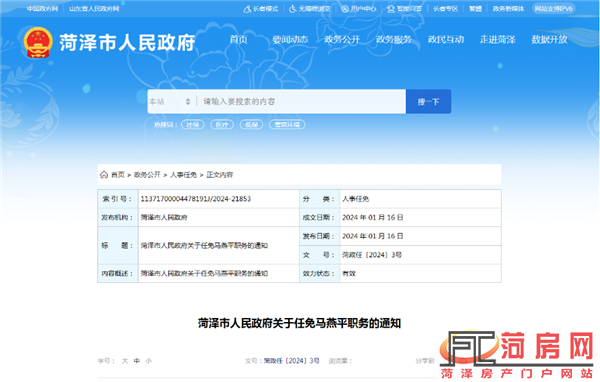Switch to traditional Chinese 繁體
Screen dimensions: 600x382
475,9
